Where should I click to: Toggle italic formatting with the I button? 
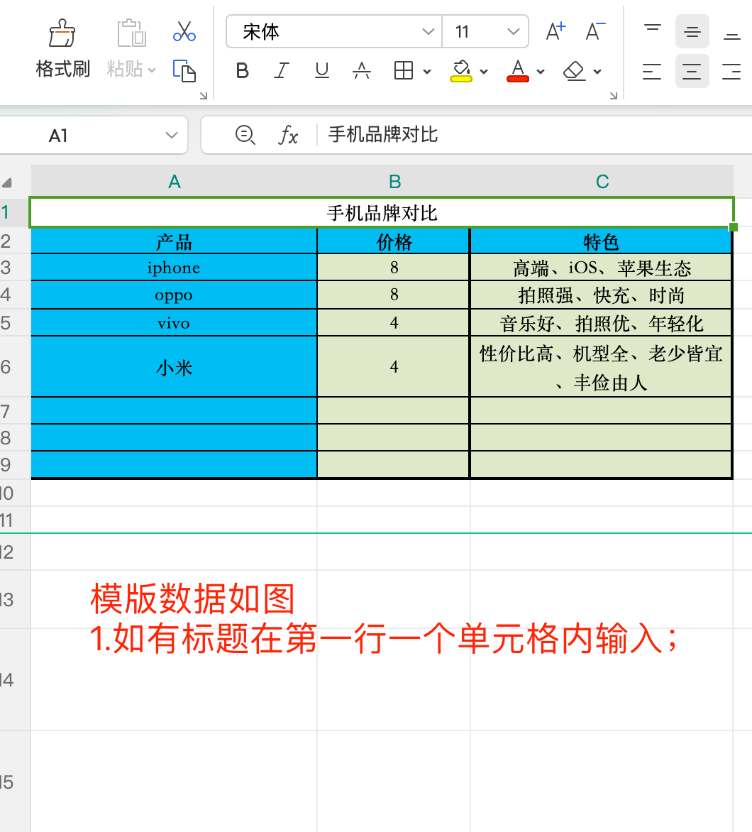coord(282,71)
